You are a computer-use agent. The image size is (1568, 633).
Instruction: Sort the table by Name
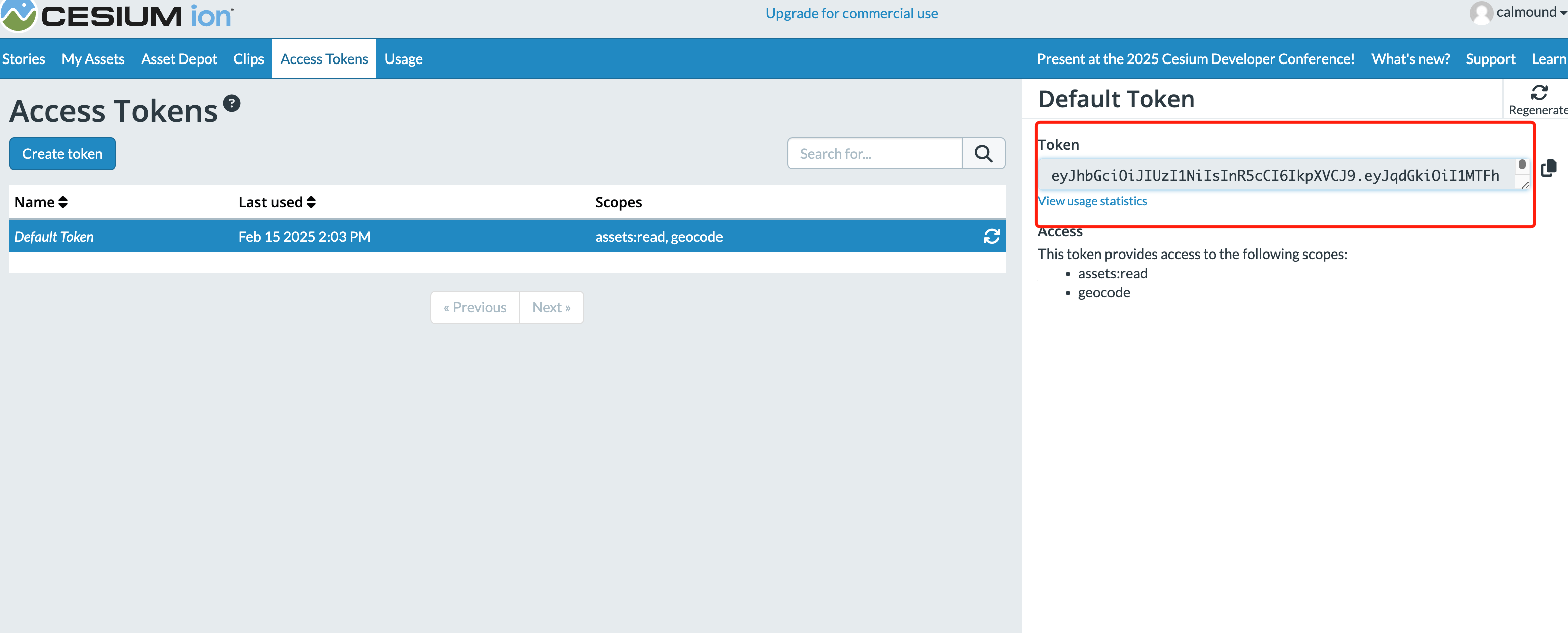pos(41,202)
